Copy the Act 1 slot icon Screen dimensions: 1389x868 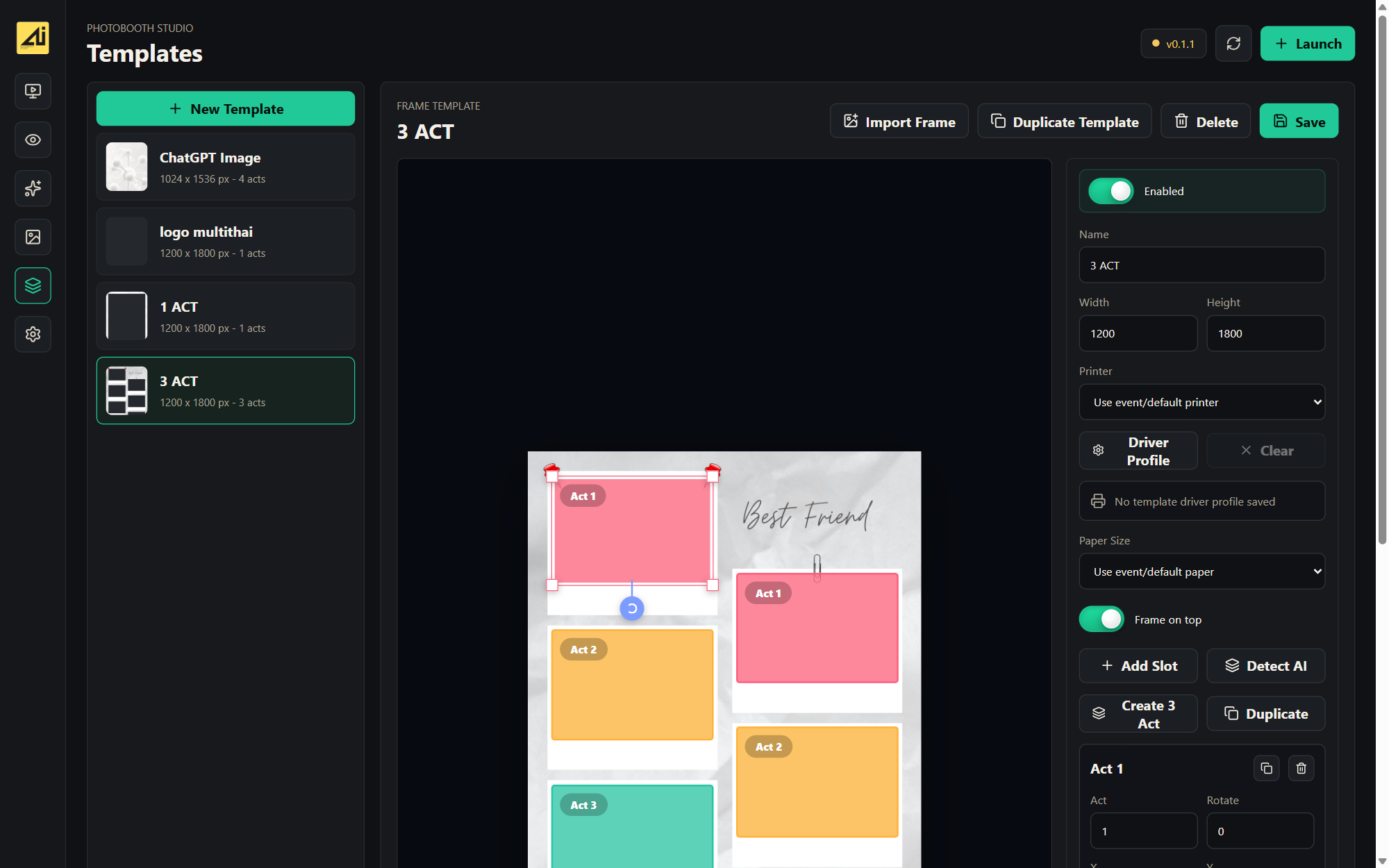(1267, 768)
